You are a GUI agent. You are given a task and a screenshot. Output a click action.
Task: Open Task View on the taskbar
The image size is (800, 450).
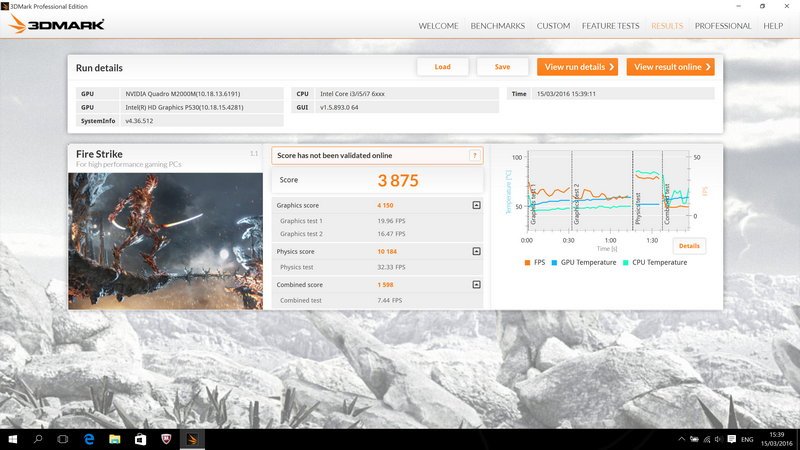62,439
